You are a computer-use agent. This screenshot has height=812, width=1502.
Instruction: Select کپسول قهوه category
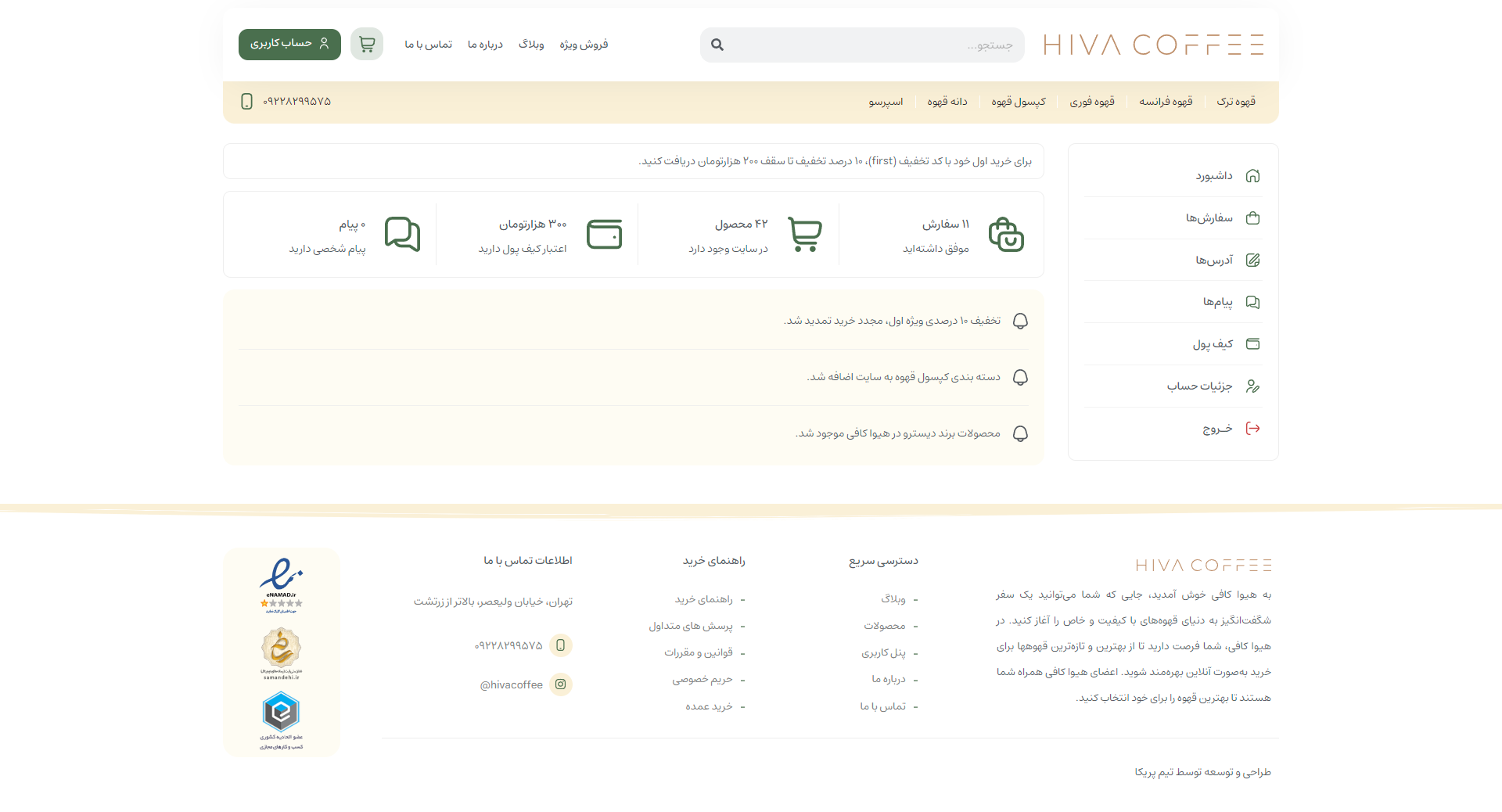click(x=1019, y=102)
